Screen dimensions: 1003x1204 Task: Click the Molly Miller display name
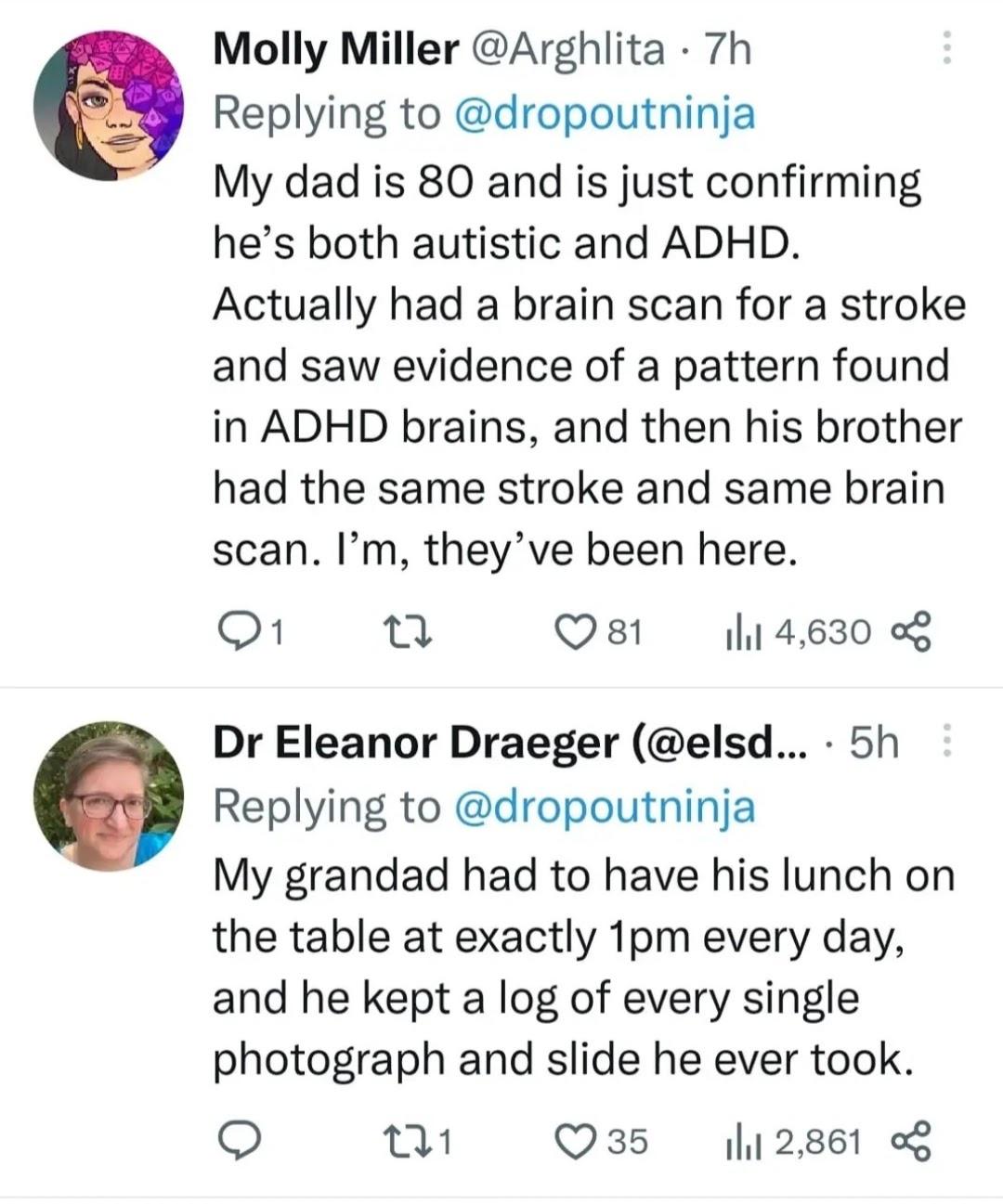pyautogui.click(x=335, y=50)
